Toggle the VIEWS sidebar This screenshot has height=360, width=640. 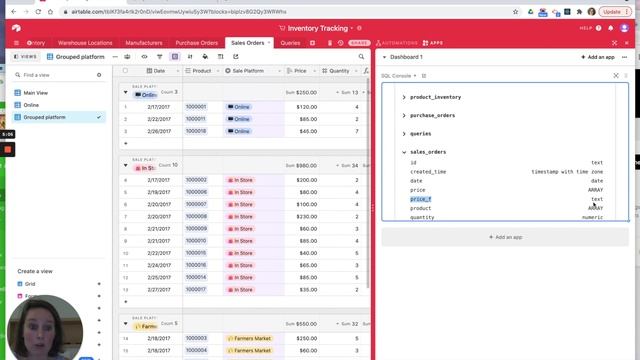coord(25,57)
